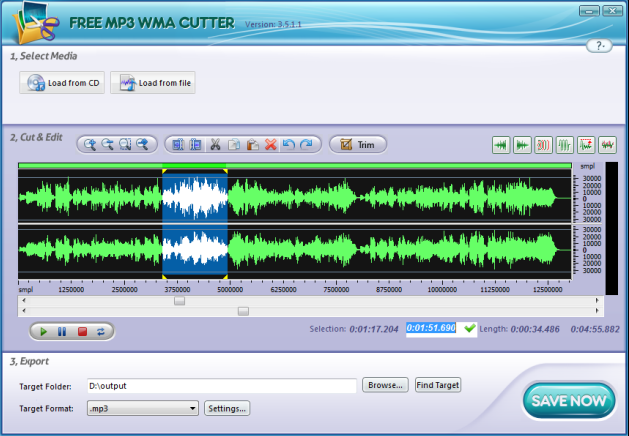629x436 pixels.
Task: Click the Length value 0:00:34.486
Action: 535,329
